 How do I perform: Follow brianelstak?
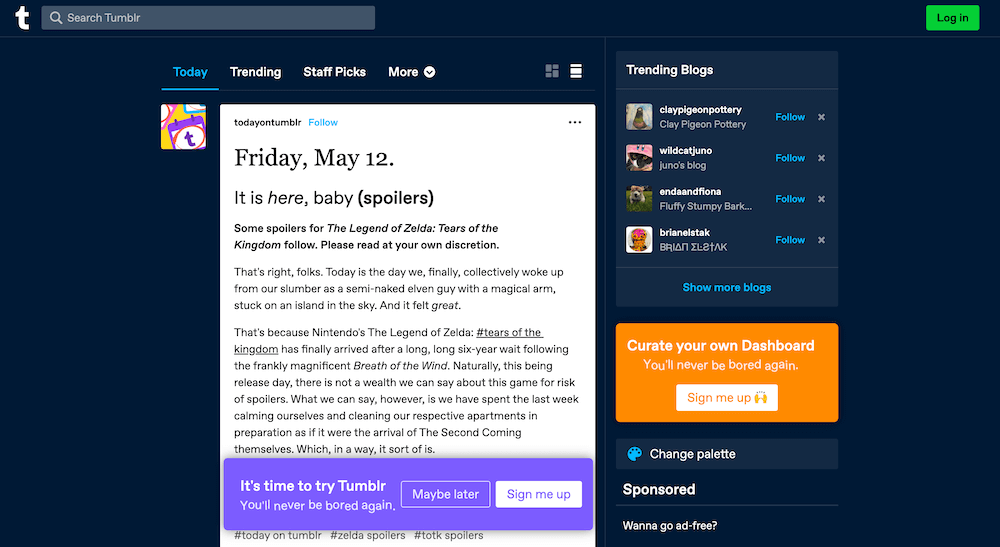tap(790, 240)
